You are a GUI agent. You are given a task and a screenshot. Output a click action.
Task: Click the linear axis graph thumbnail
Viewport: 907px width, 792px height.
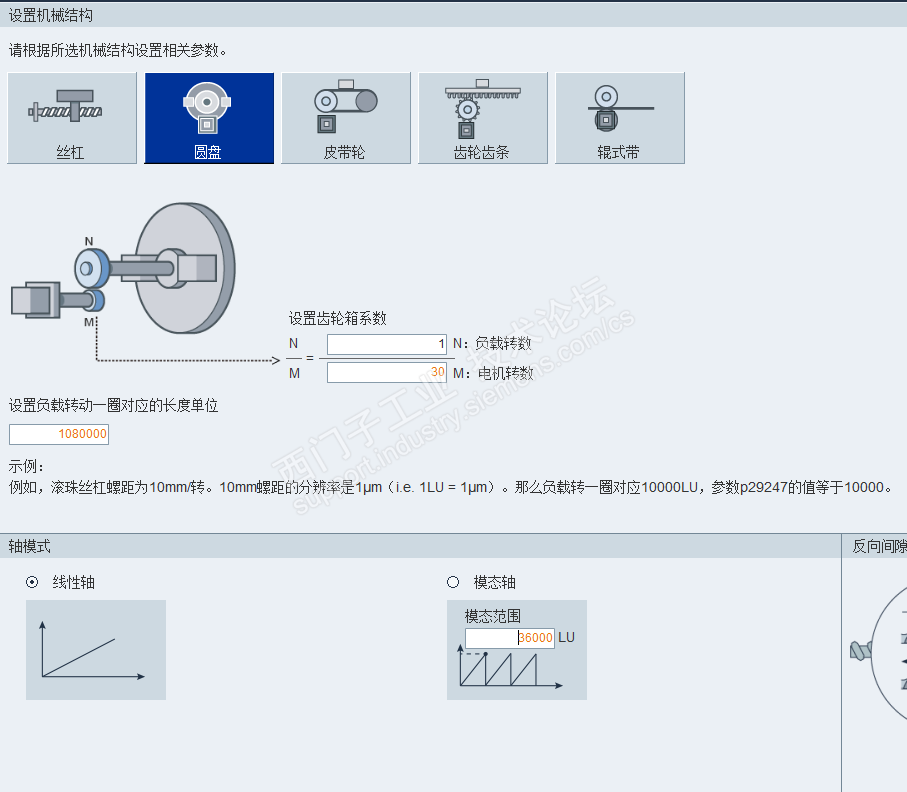tap(96, 650)
